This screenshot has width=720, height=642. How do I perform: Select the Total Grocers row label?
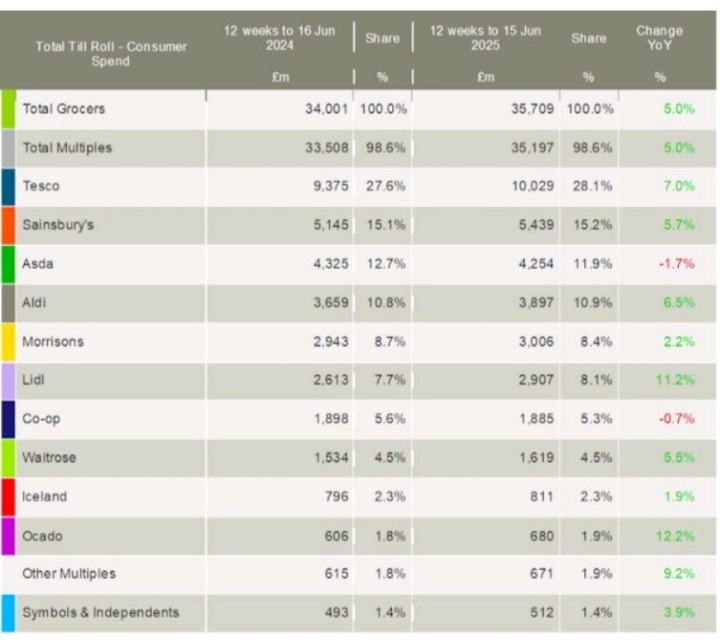[x=63, y=109]
